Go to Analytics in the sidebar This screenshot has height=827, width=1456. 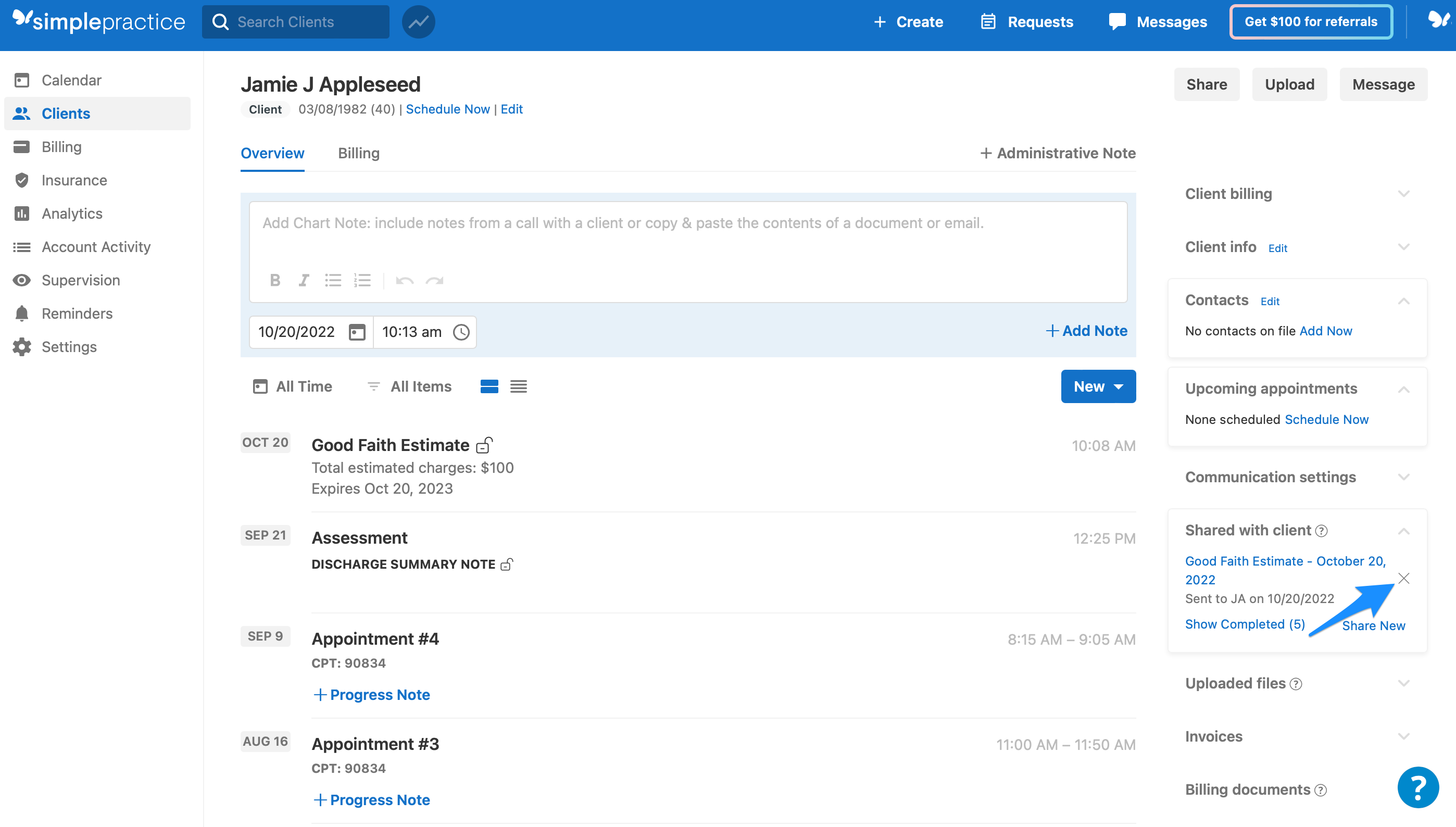(98, 214)
